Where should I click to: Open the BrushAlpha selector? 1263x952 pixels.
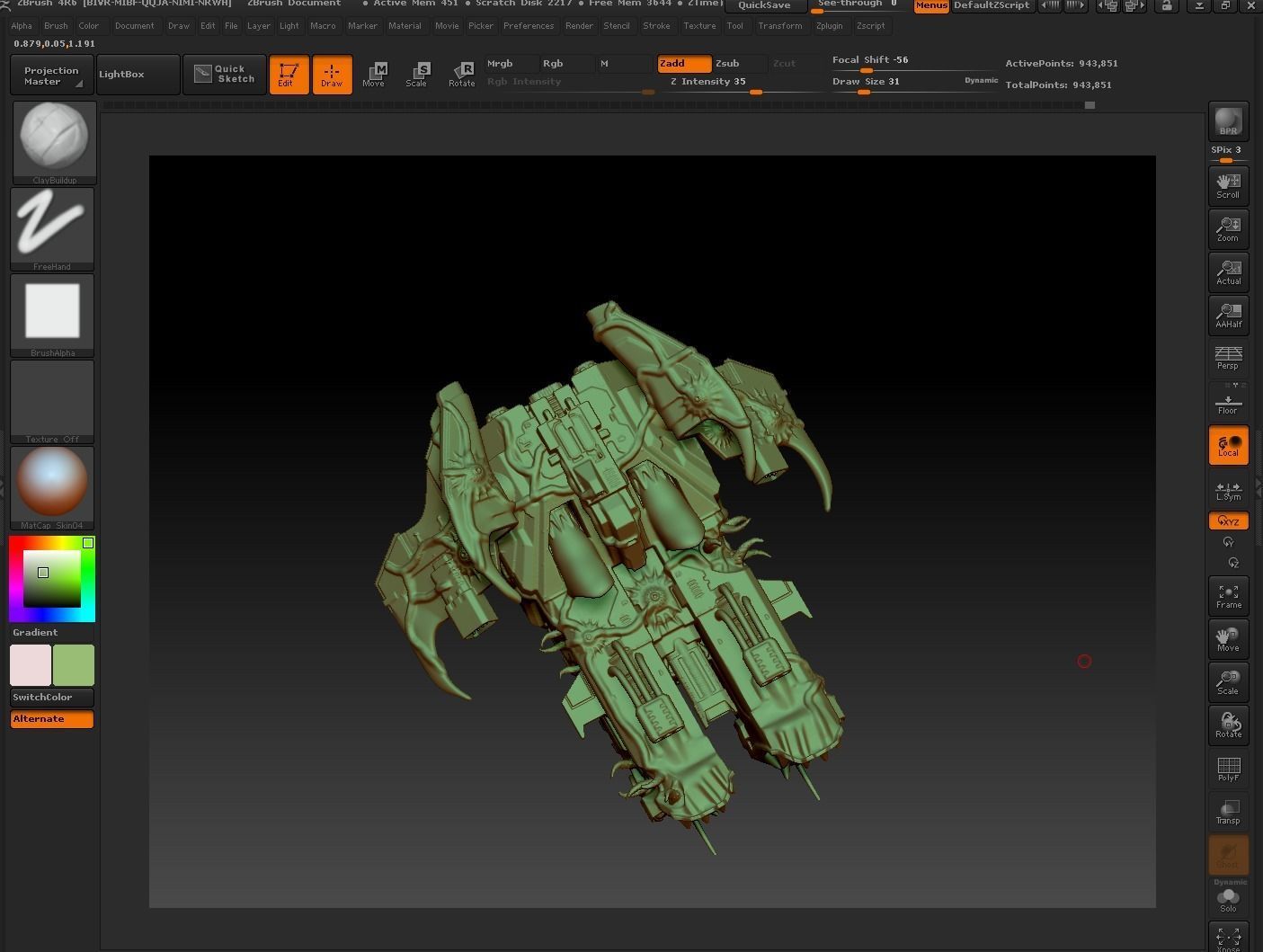pyautogui.click(x=53, y=316)
